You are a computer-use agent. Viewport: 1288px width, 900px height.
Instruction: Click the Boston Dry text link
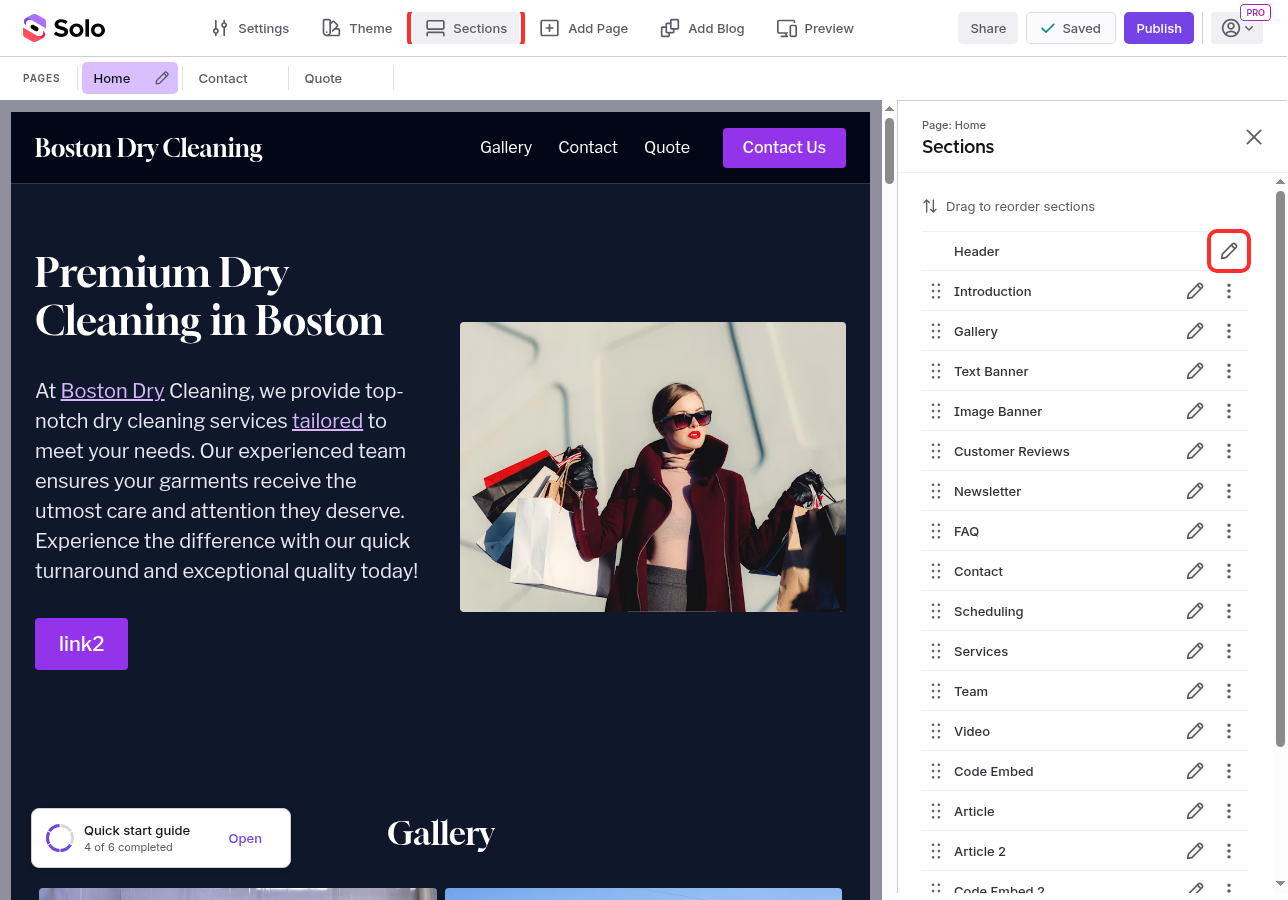(x=113, y=391)
